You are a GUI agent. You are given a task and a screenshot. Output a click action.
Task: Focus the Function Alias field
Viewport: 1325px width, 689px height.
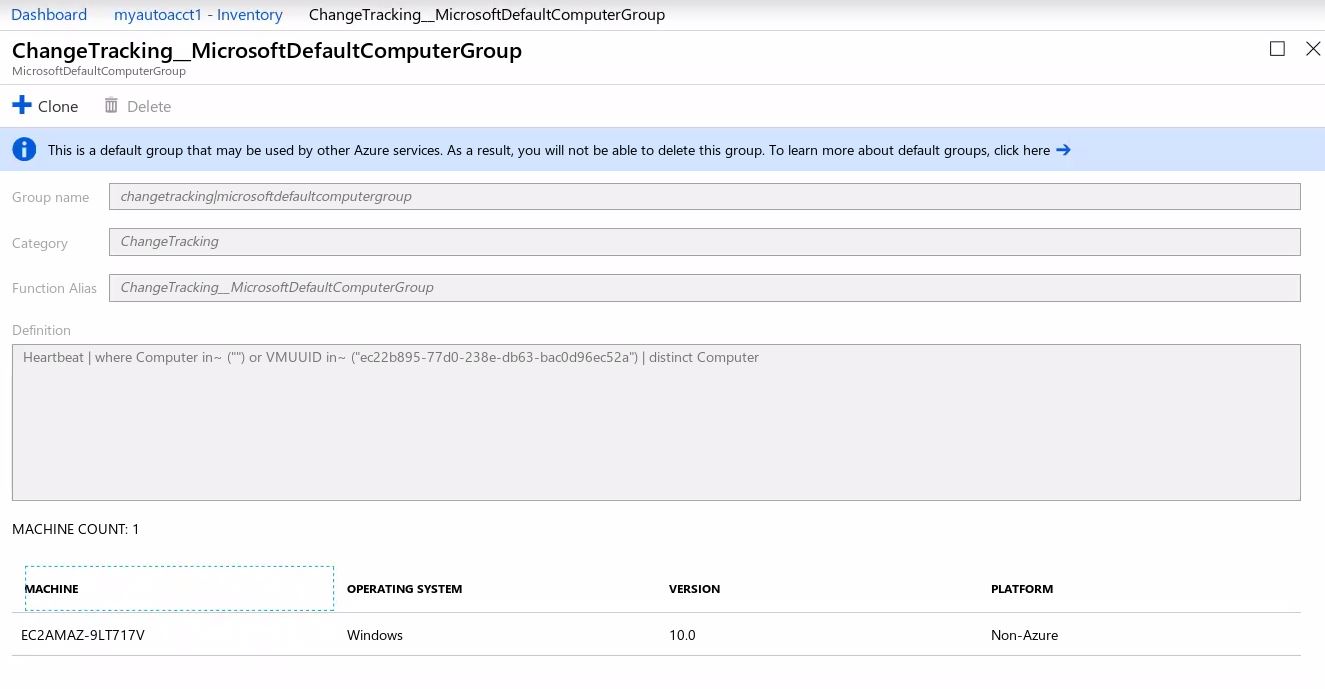click(704, 288)
